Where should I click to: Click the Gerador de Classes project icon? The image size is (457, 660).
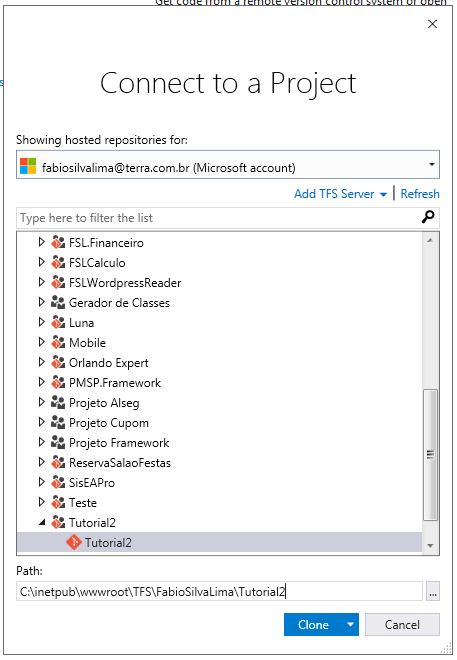coord(58,302)
